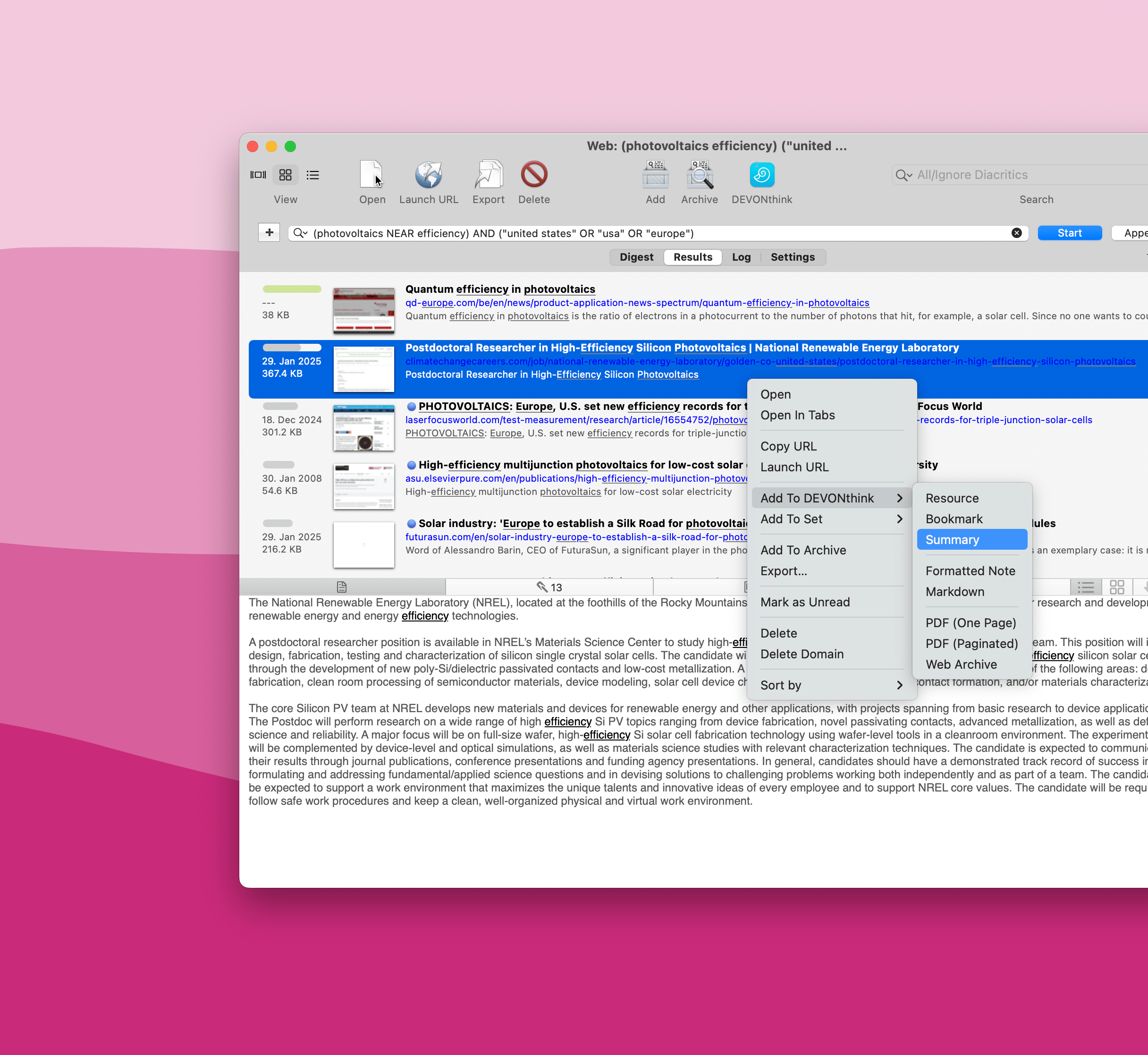The image size is (1148, 1055).
Task: Choose Web Archive in the submenu
Action: (x=972, y=664)
